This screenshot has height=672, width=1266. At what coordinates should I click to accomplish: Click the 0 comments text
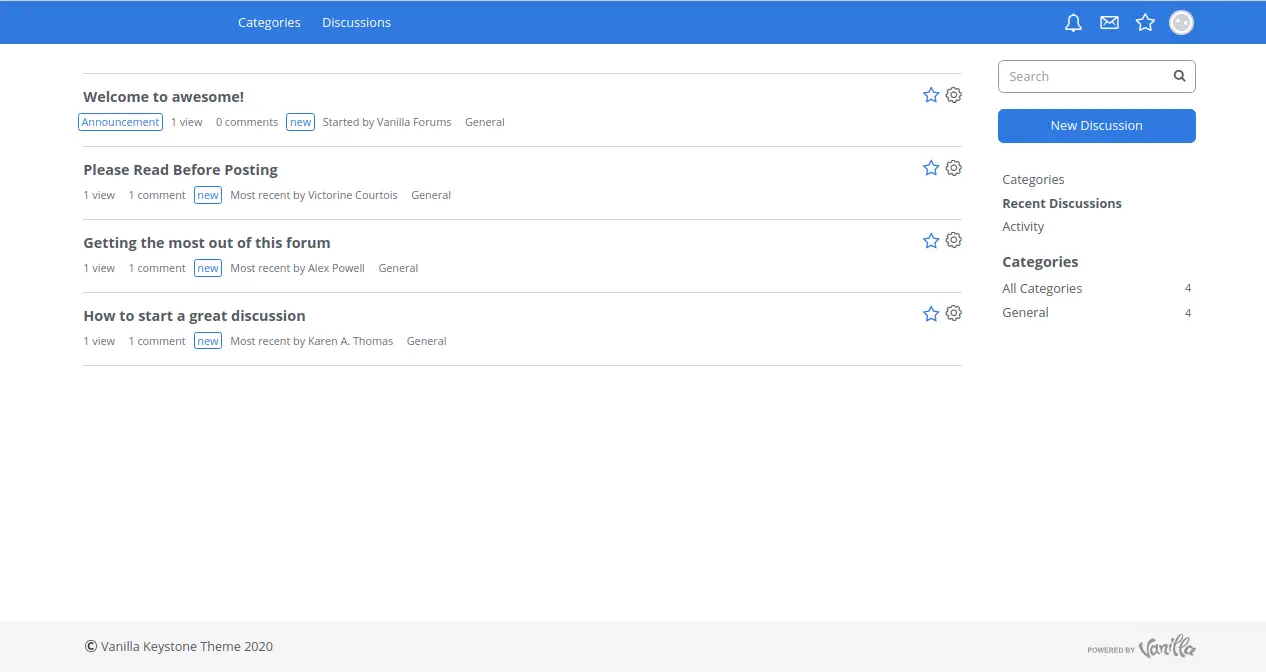[247, 122]
